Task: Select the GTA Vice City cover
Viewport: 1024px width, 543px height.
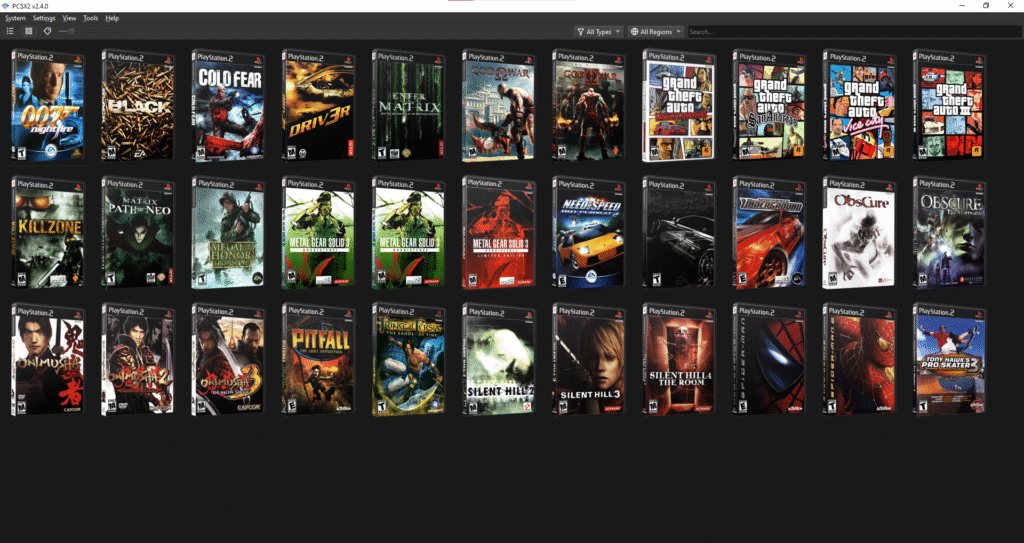Action: pyautogui.click(x=859, y=105)
